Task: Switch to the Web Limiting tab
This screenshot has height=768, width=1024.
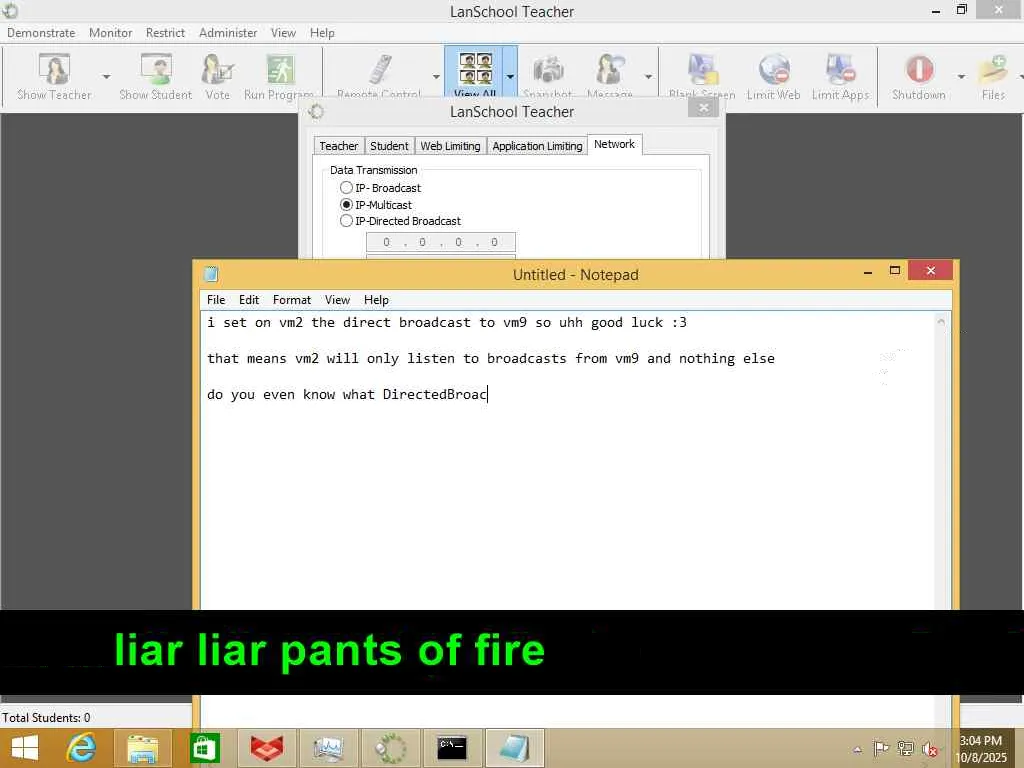Action: pos(451,146)
